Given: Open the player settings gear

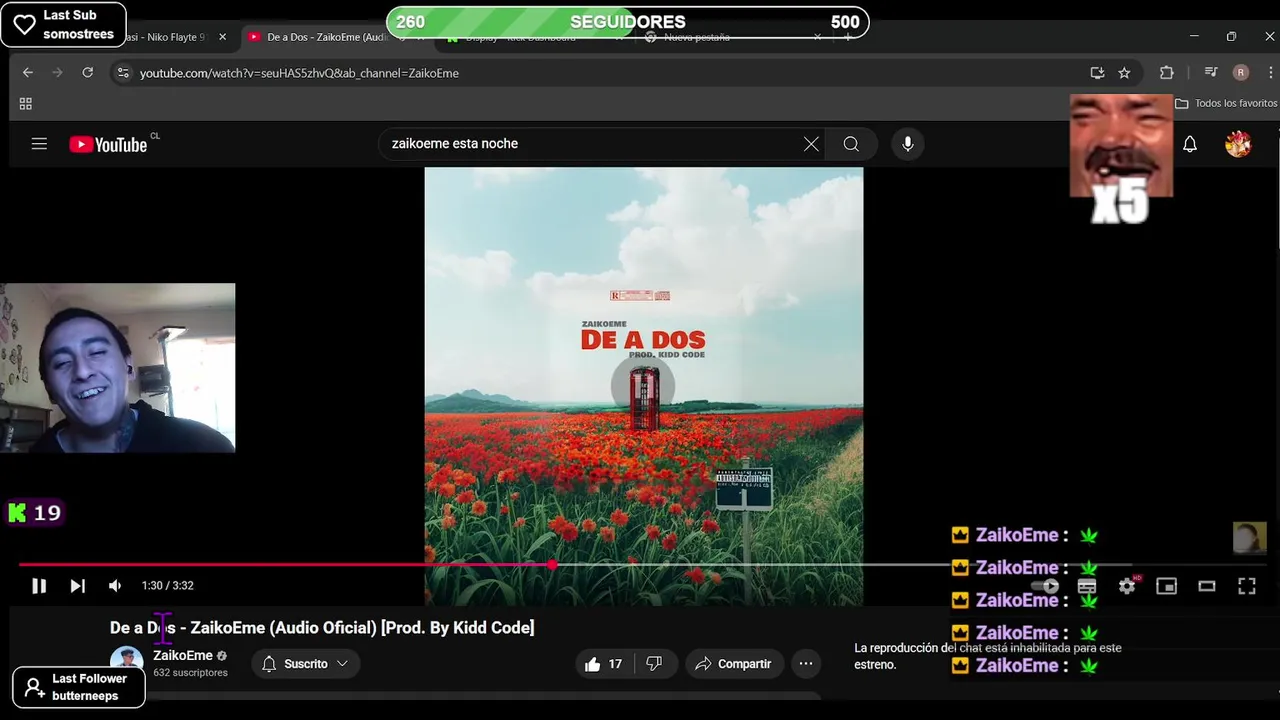Looking at the screenshot, I should (1127, 586).
